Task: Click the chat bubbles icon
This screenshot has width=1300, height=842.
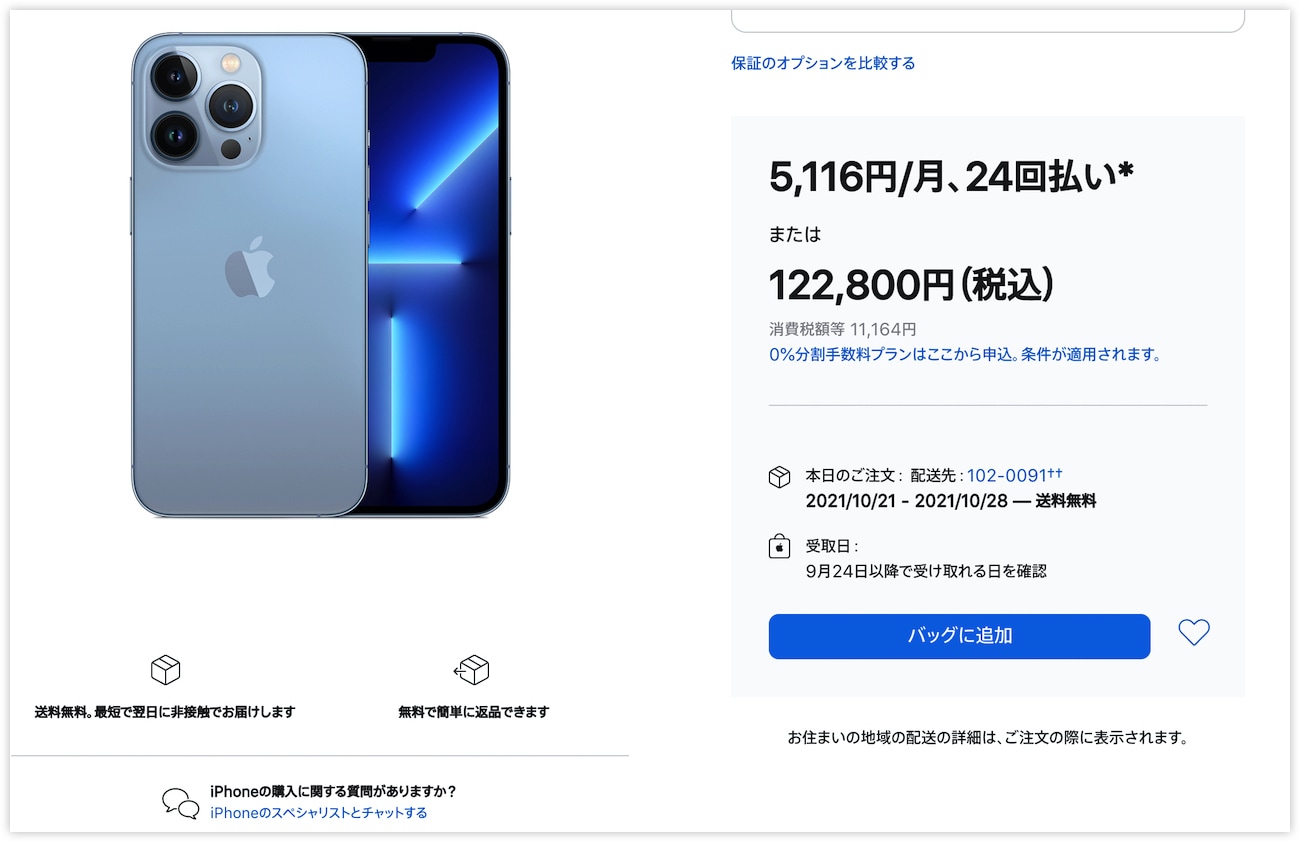Action: (x=180, y=802)
